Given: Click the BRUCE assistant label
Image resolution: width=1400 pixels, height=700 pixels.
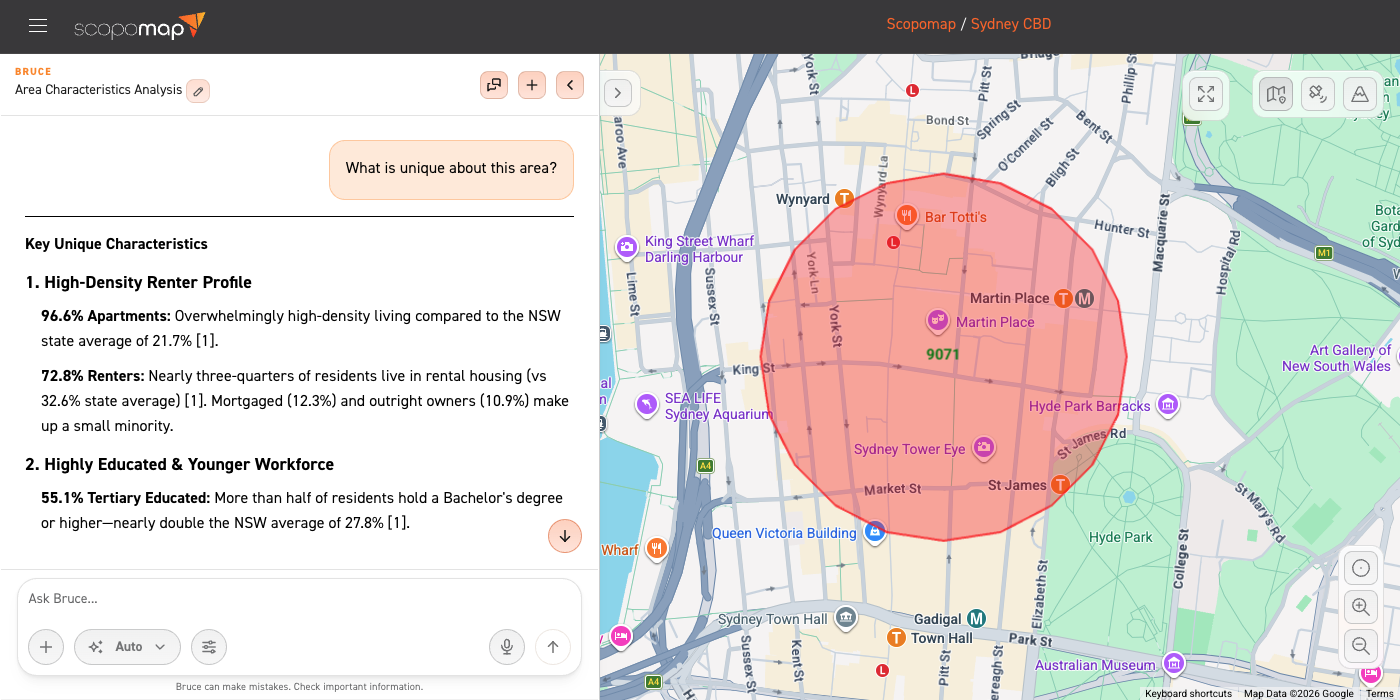Looking at the screenshot, I should point(33,72).
